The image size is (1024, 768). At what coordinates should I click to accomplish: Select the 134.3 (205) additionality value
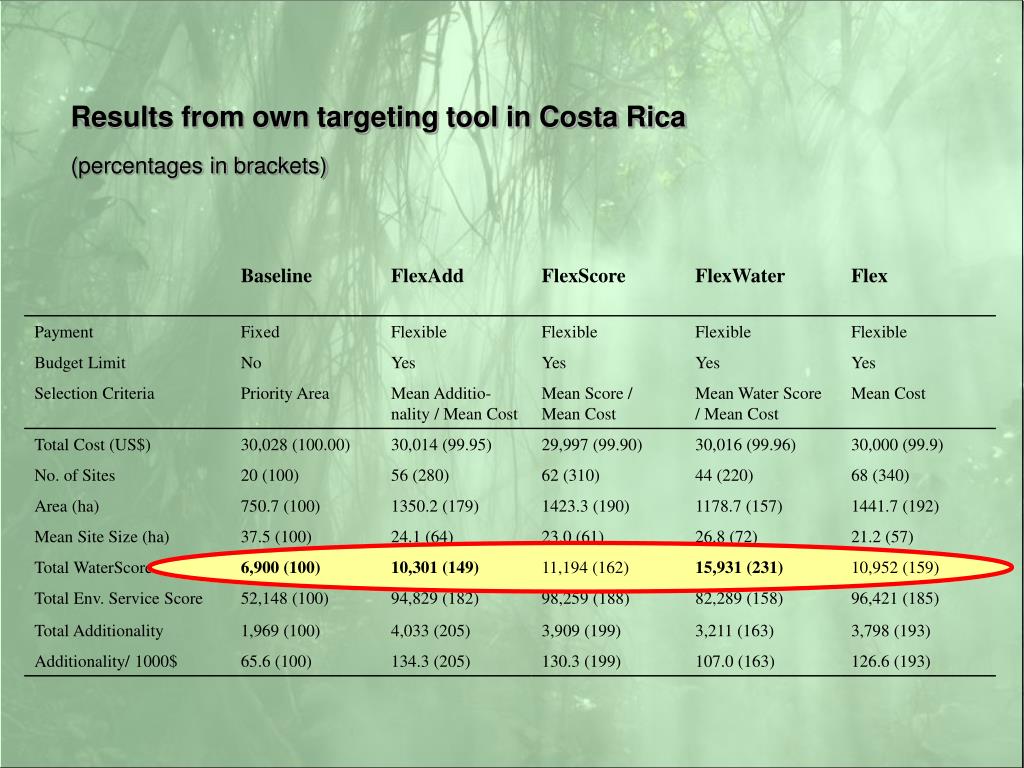pos(430,662)
